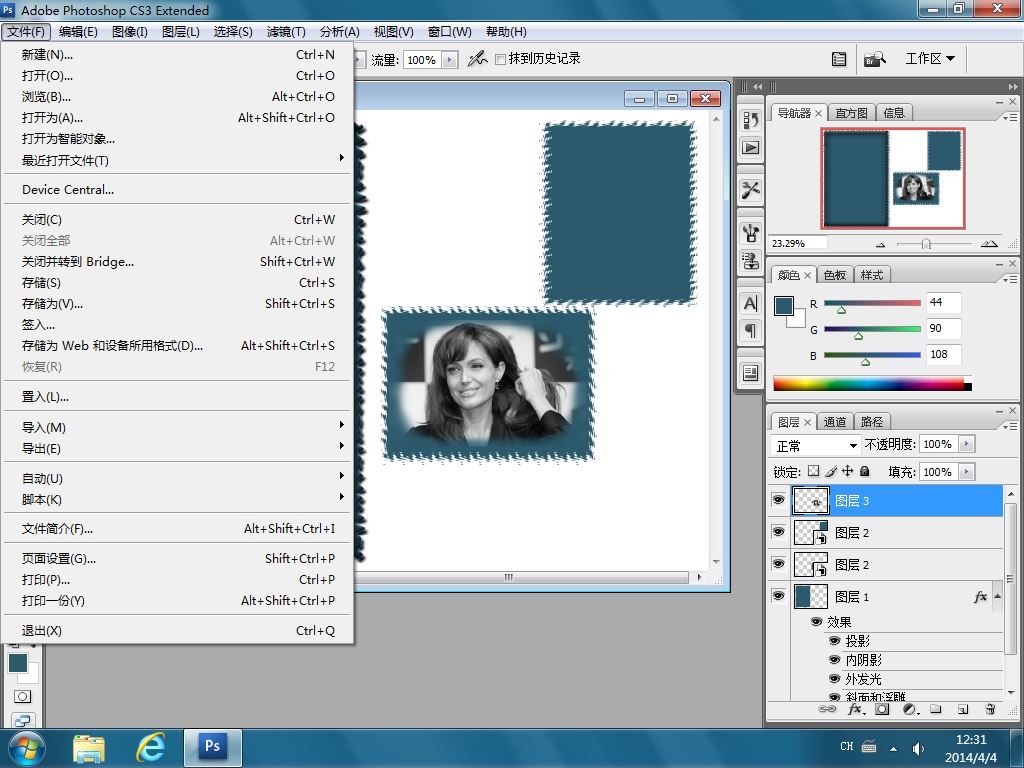Zoom in using Navigator large mountains icon
Image resolution: width=1024 pixels, height=768 pixels.
[x=989, y=244]
